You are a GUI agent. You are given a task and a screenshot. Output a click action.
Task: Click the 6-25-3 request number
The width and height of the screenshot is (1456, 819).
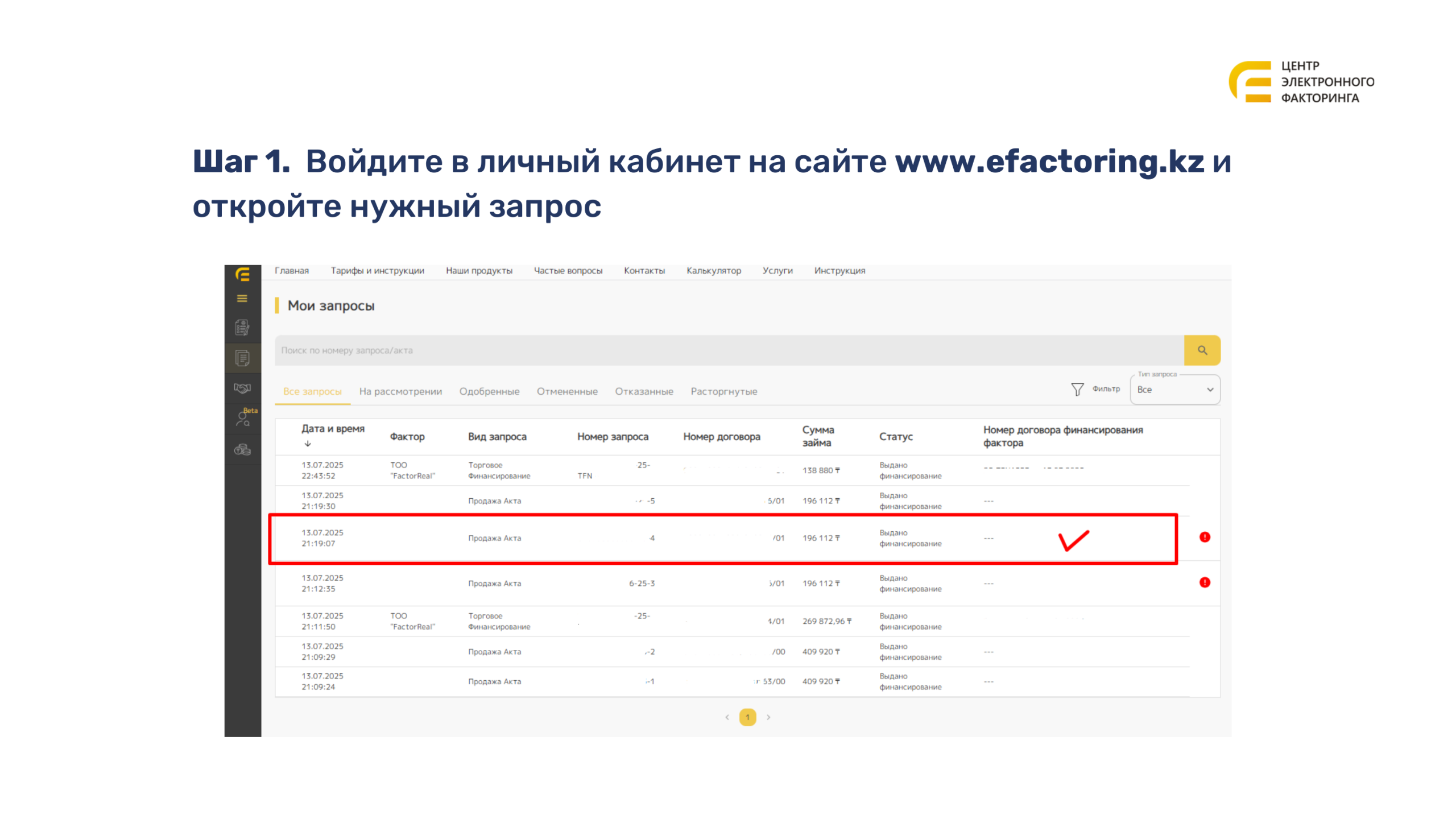click(642, 584)
